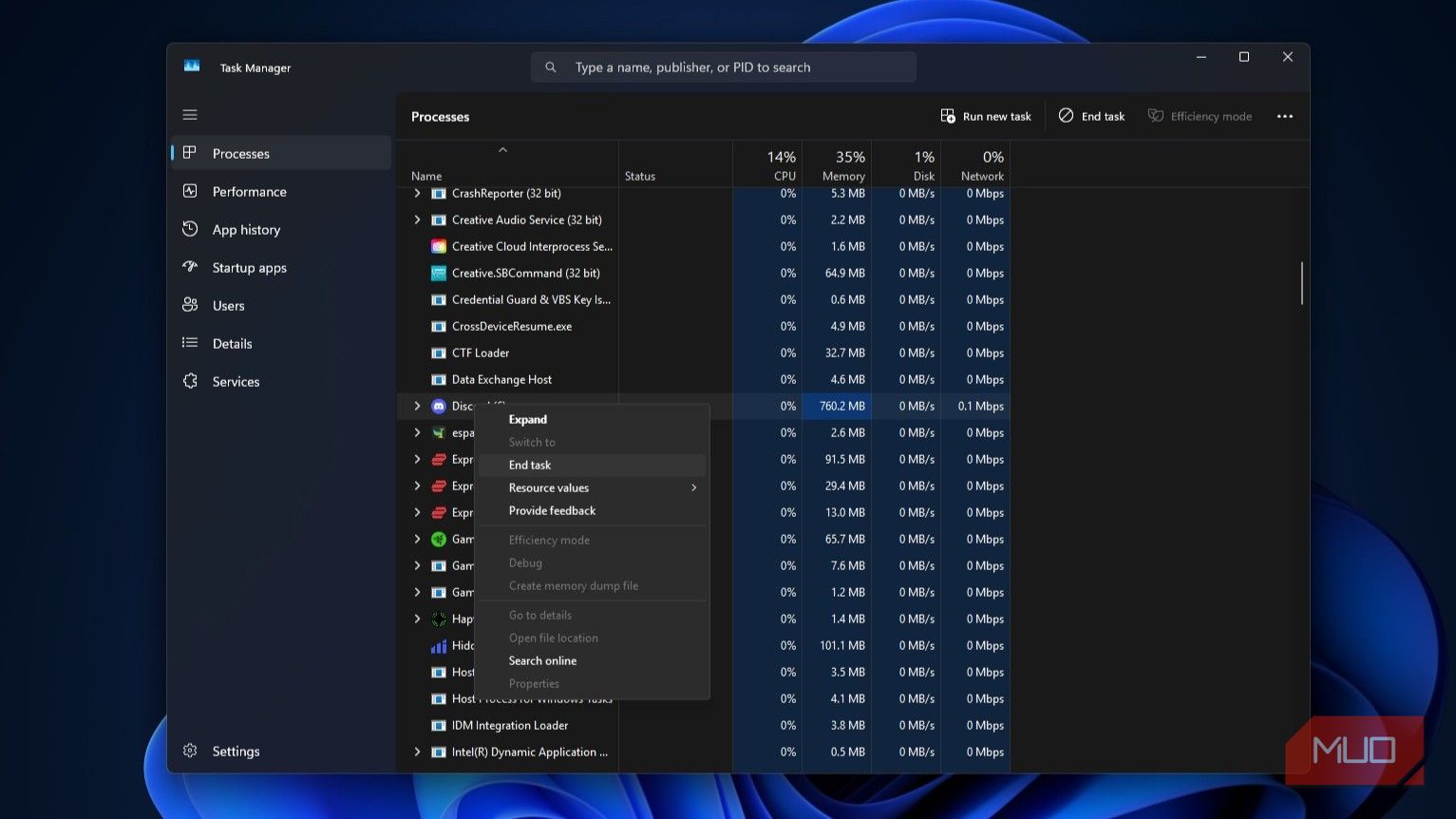1456x819 pixels.
Task: Open the App history page
Action: coord(280,229)
